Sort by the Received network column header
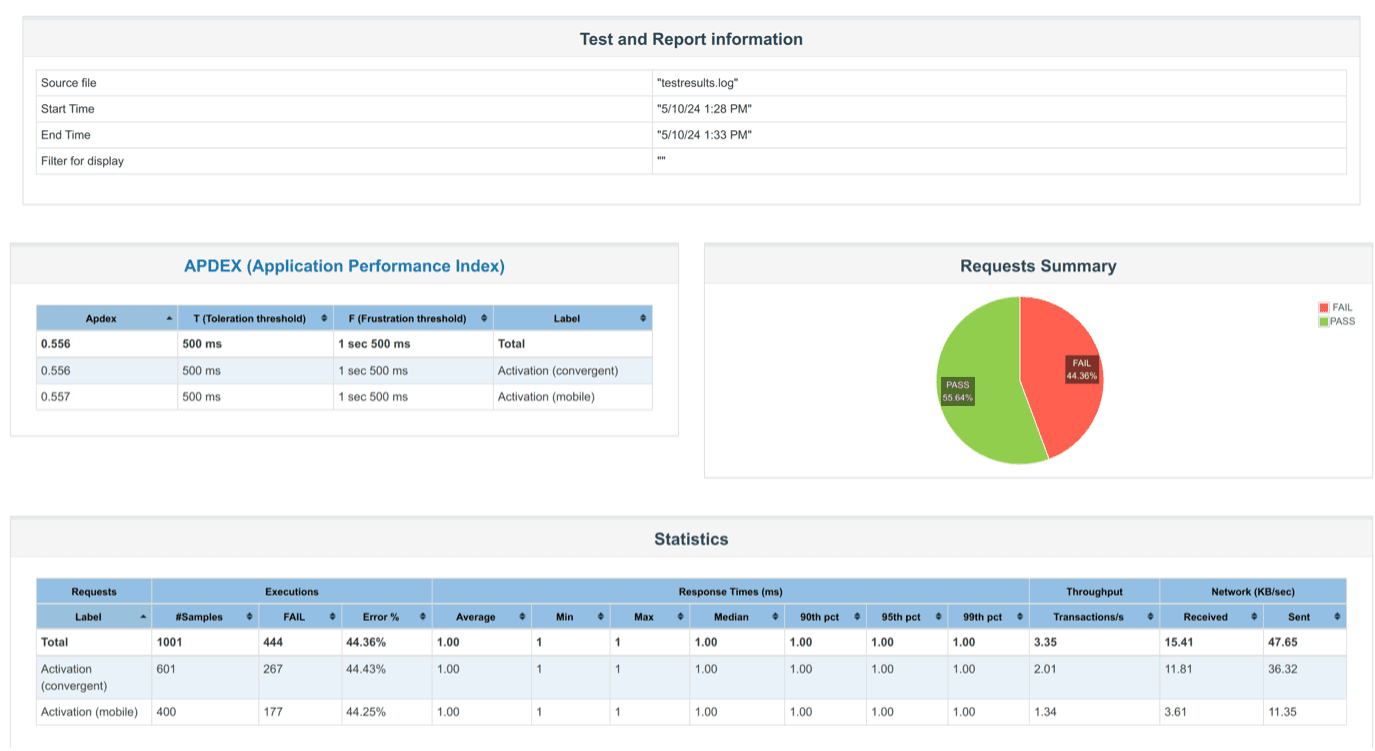Image resolution: width=1375 pixels, height=751 pixels. pyautogui.click(x=1205, y=617)
